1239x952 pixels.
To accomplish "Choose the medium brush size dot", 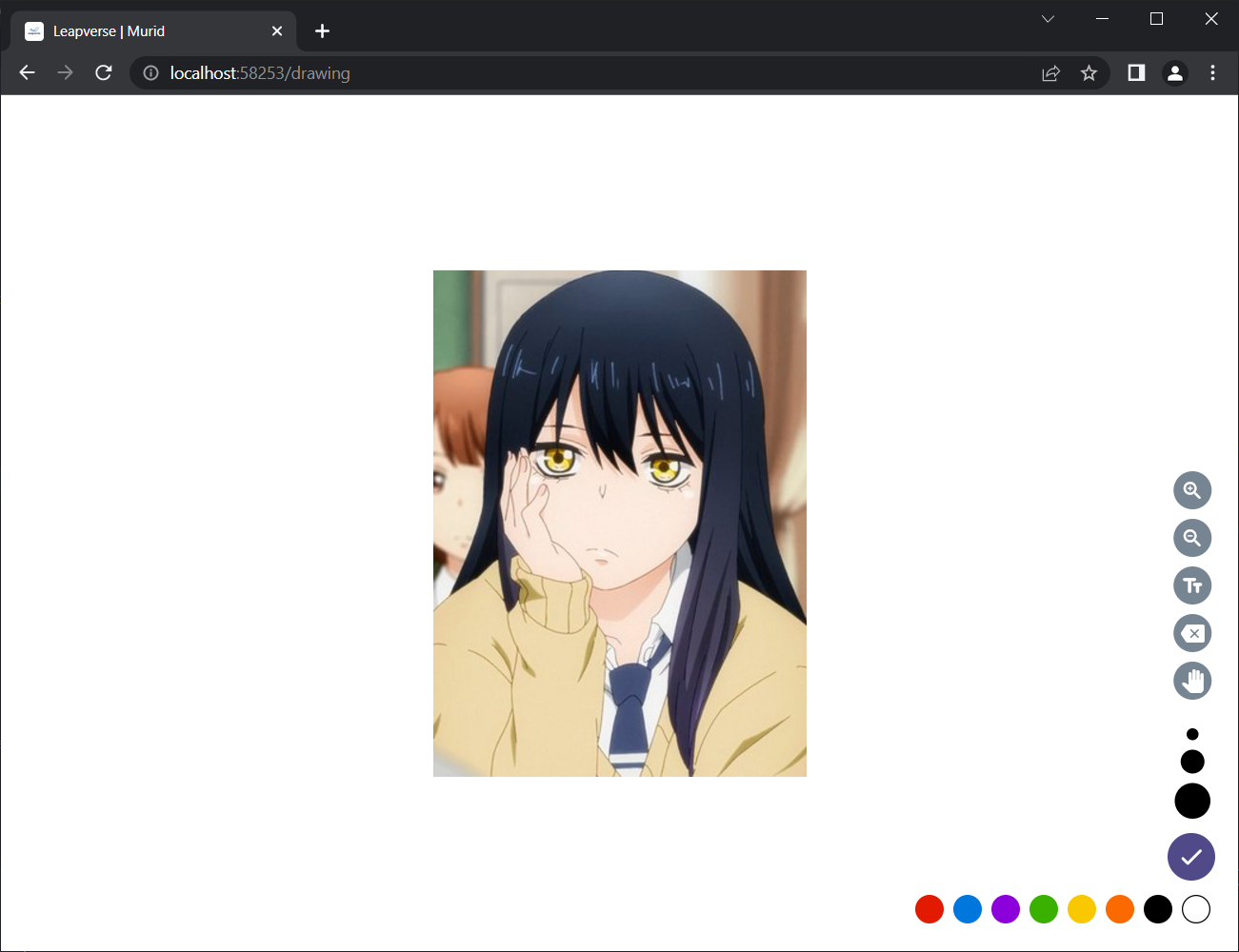I will click(x=1192, y=762).
